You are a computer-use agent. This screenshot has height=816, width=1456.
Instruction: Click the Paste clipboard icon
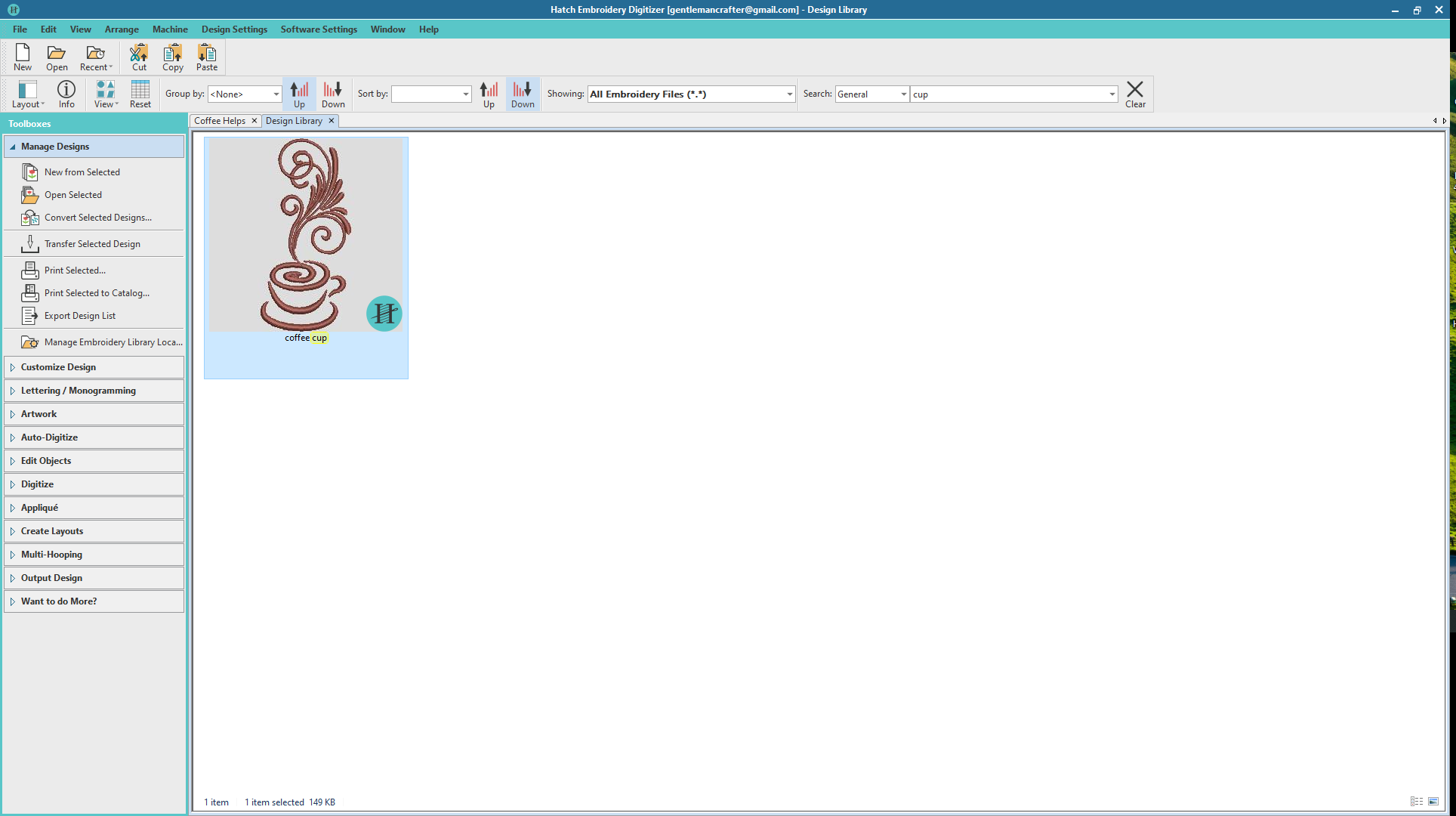[x=206, y=53]
